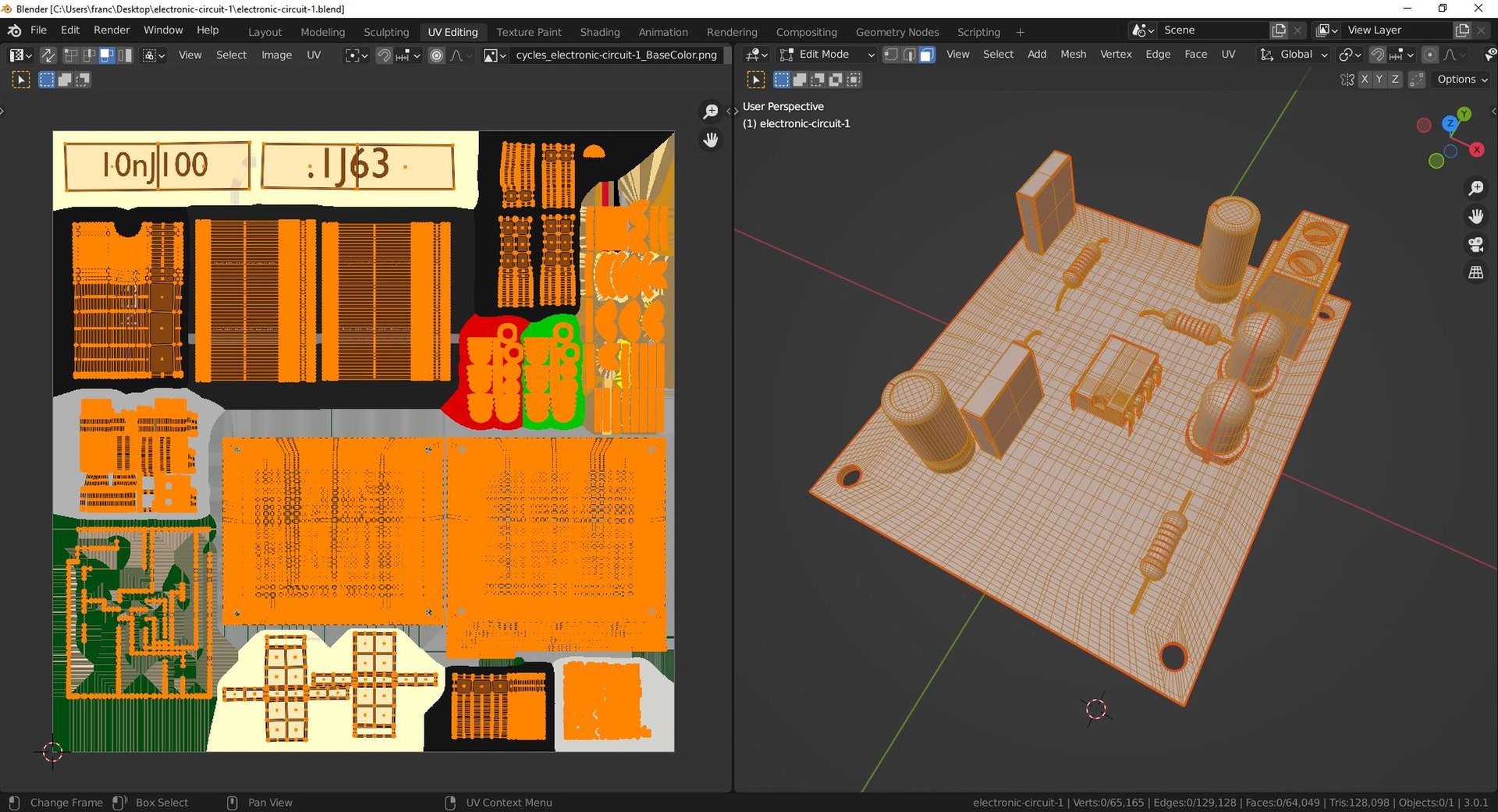The image size is (1498, 812).
Task: Click the Blender logo menu icon
Action: point(14,30)
